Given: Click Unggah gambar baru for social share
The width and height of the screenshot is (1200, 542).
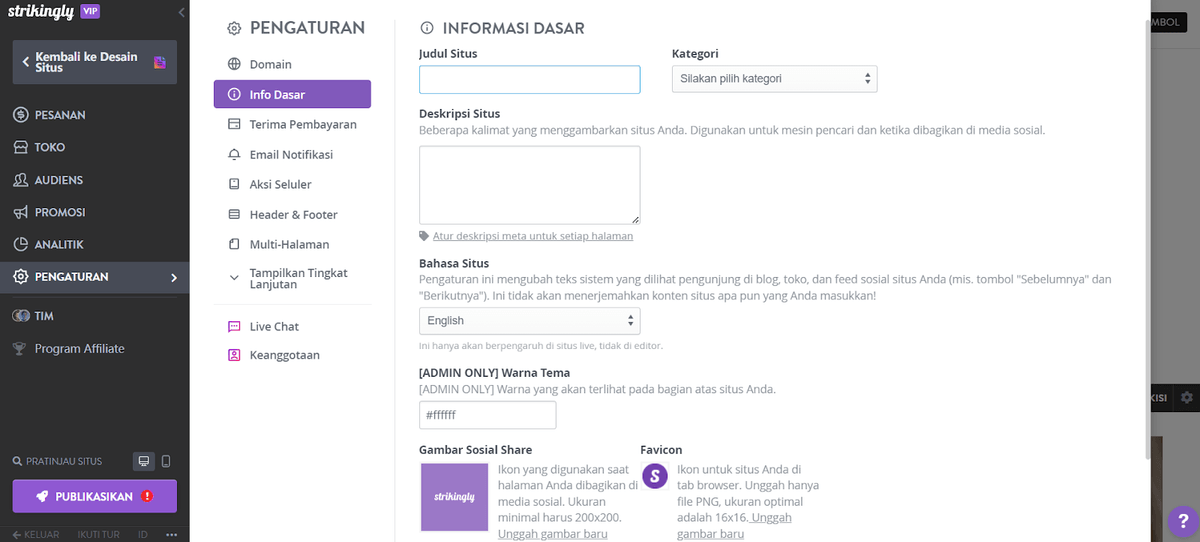Looking at the screenshot, I should pos(553,534).
